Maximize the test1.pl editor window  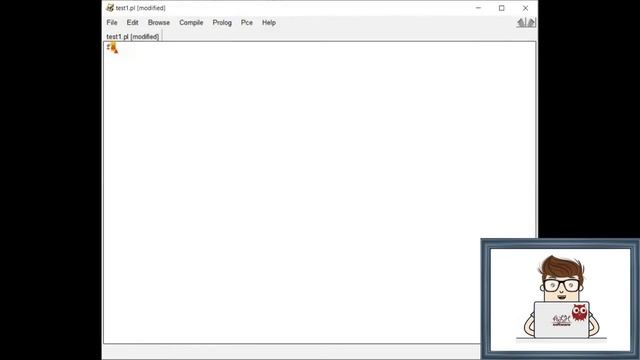(502, 8)
